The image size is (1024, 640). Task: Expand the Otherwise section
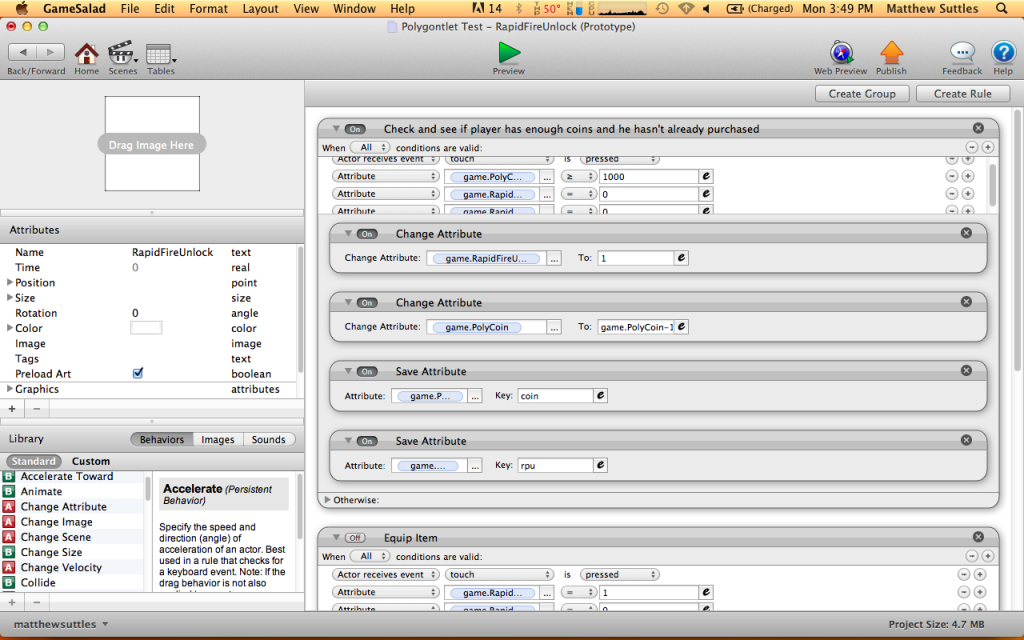point(327,500)
